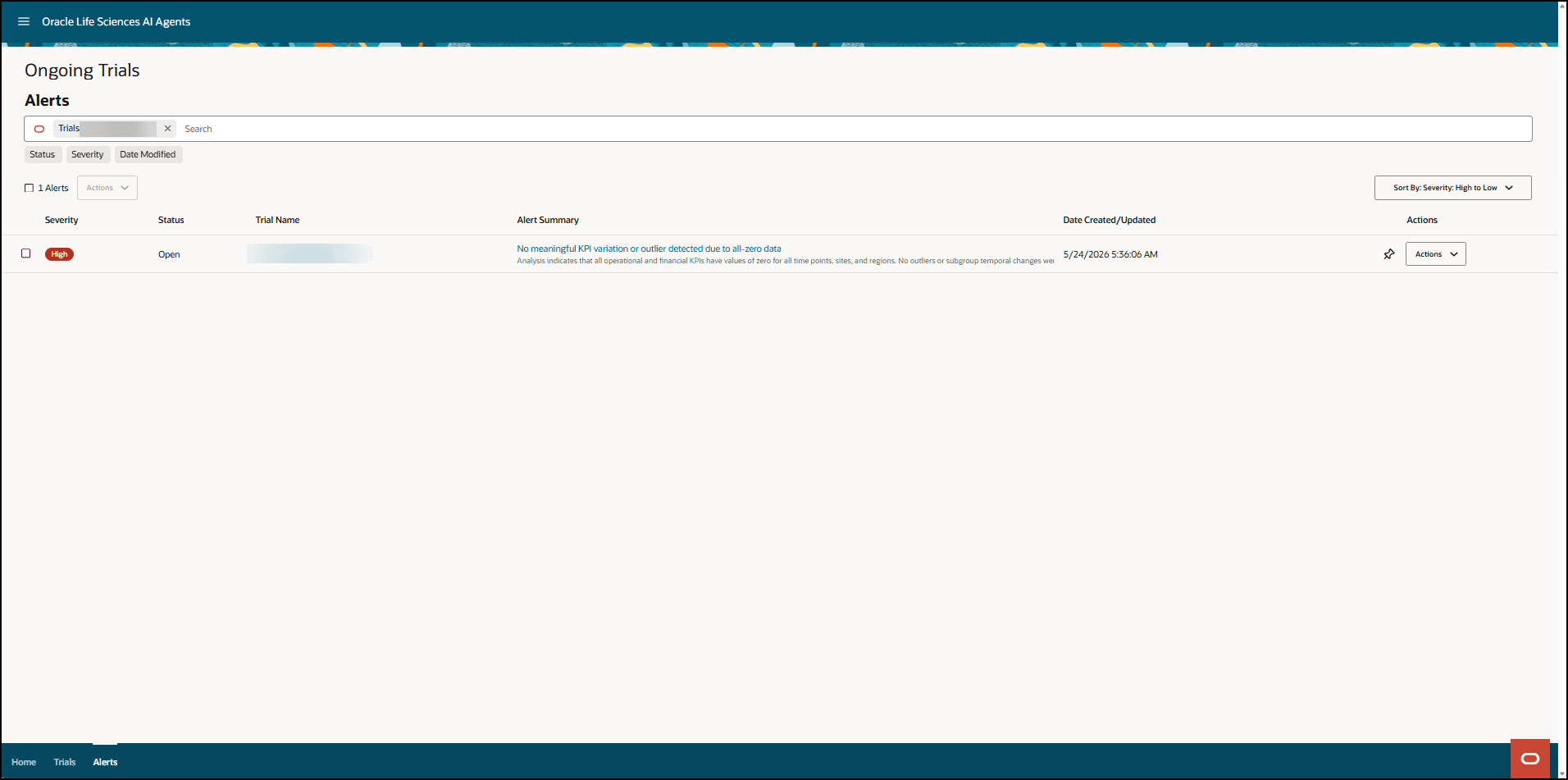The width and height of the screenshot is (1568, 780).
Task: Click the 5/24/2026 5:36:06 AM date cell
Action: pyautogui.click(x=1110, y=254)
